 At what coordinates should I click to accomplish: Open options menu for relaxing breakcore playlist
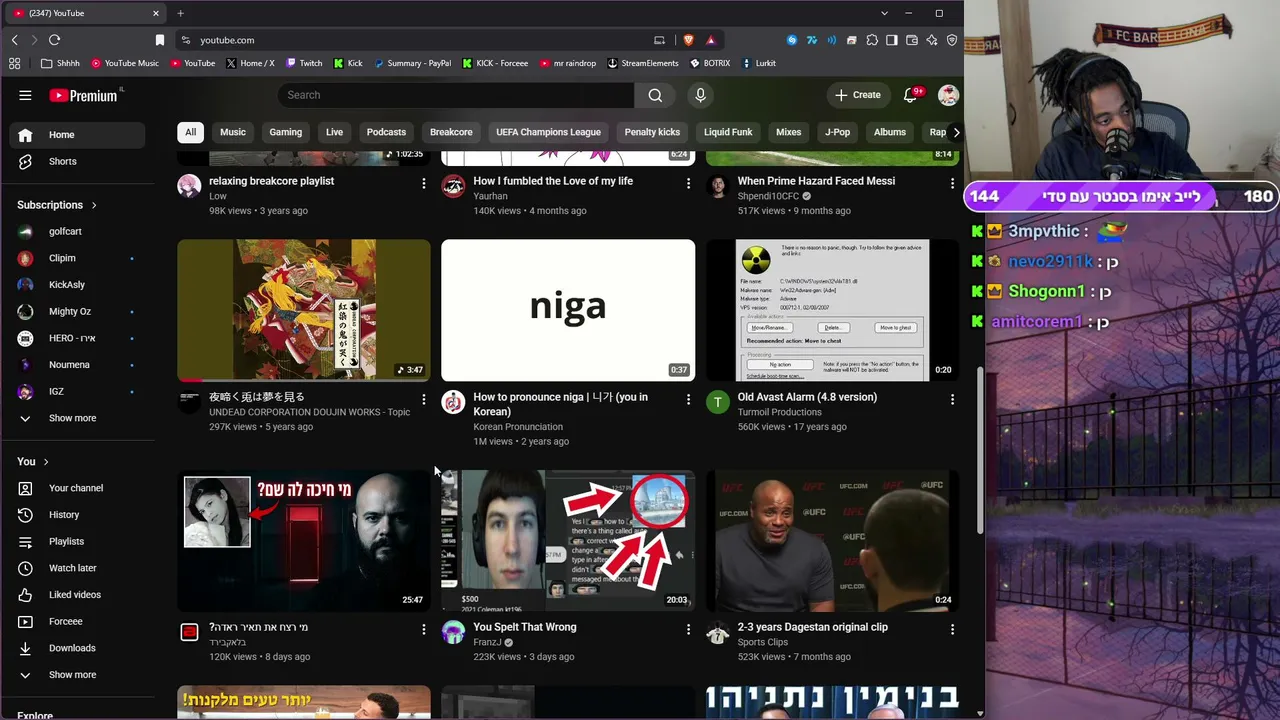click(423, 183)
